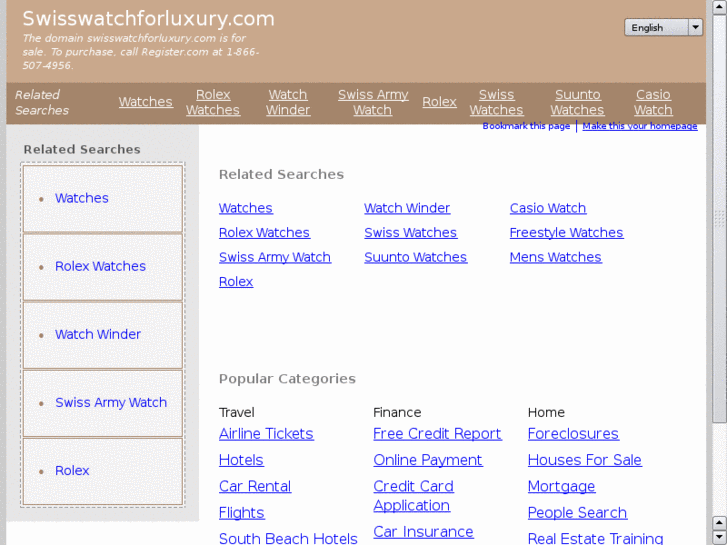
Task: Select Swiss Army Watch in the left sidebar box
Action: pyautogui.click(x=111, y=403)
